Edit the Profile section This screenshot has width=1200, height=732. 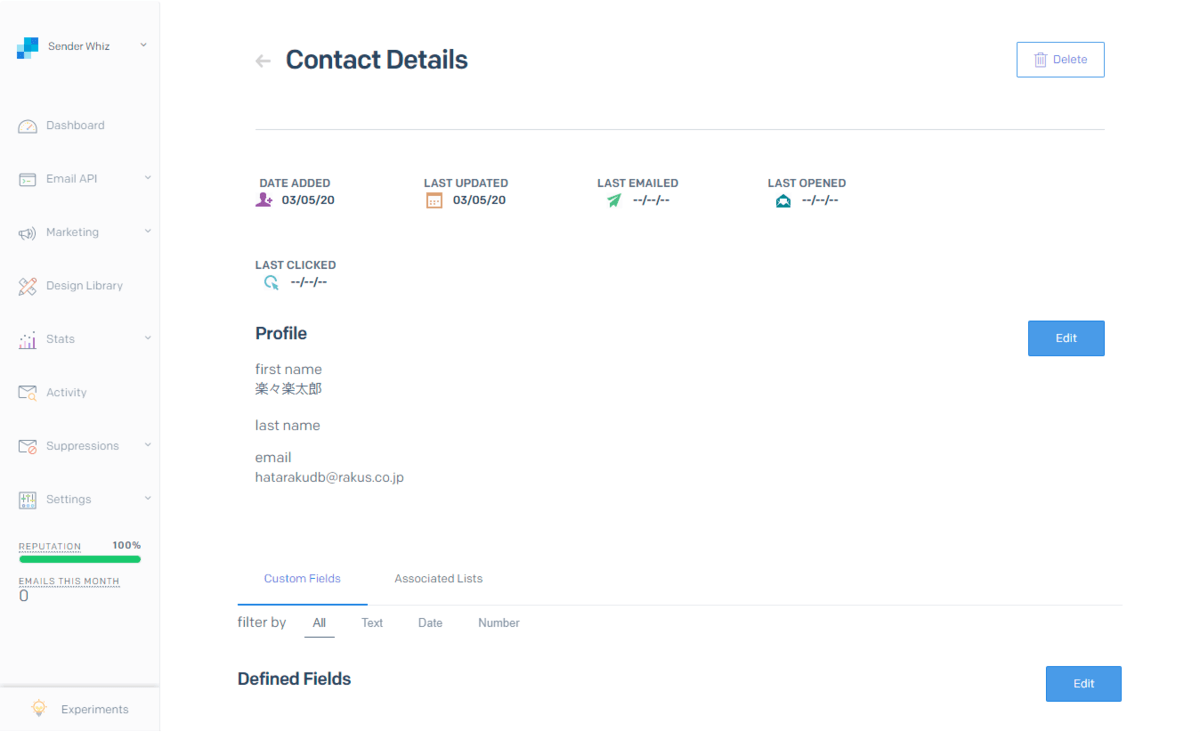pyautogui.click(x=1066, y=338)
